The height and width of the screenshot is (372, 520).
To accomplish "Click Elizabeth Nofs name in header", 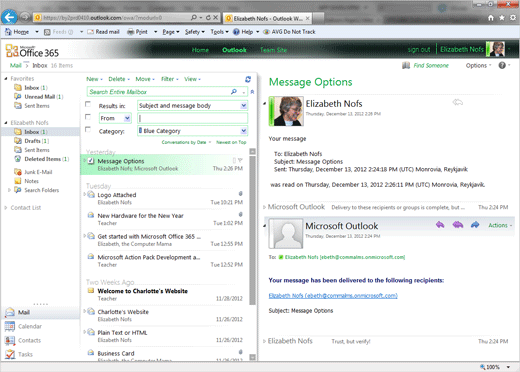I will click(x=462, y=49).
